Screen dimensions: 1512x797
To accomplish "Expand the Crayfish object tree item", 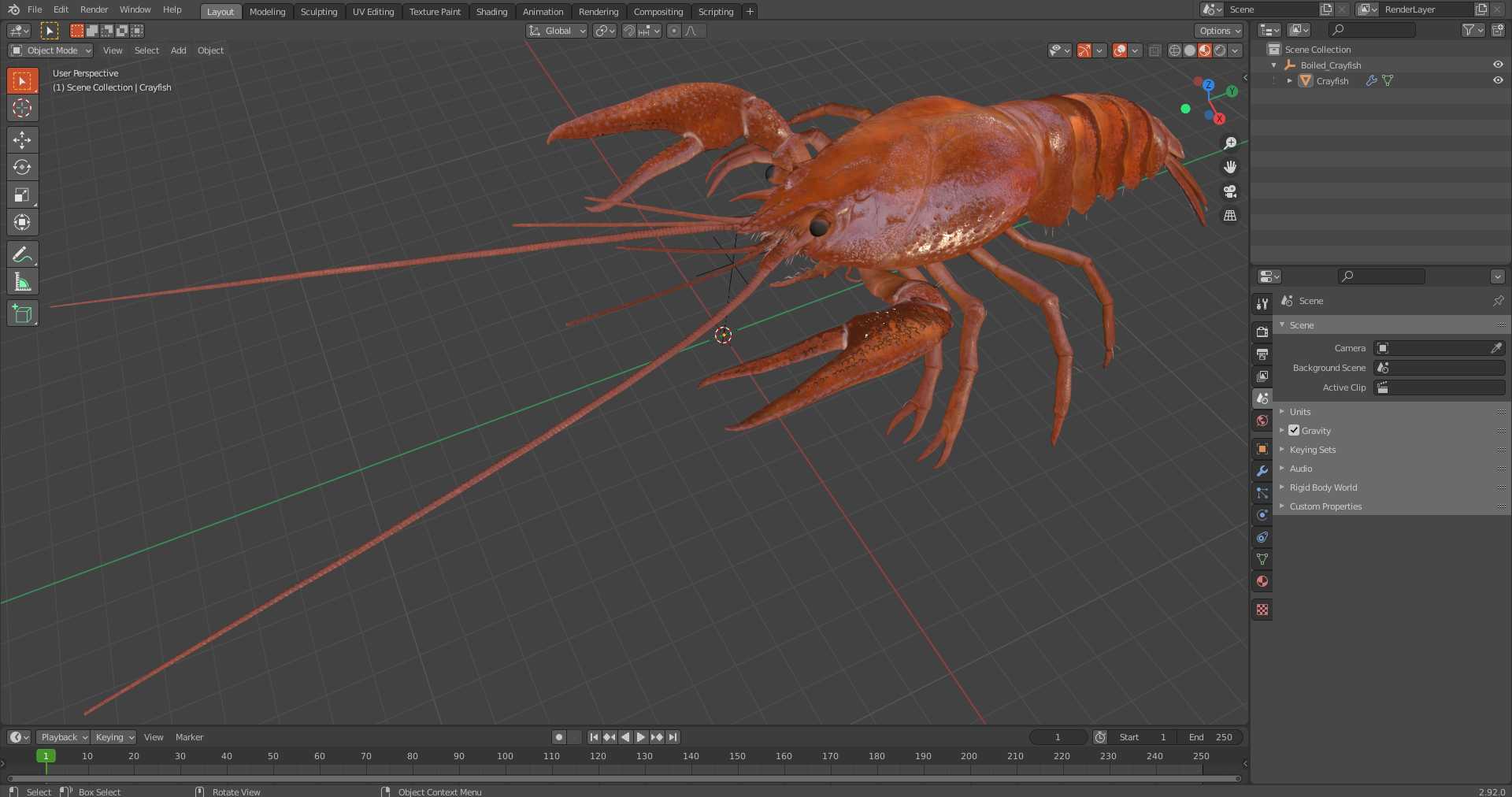I will (1289, 80).
